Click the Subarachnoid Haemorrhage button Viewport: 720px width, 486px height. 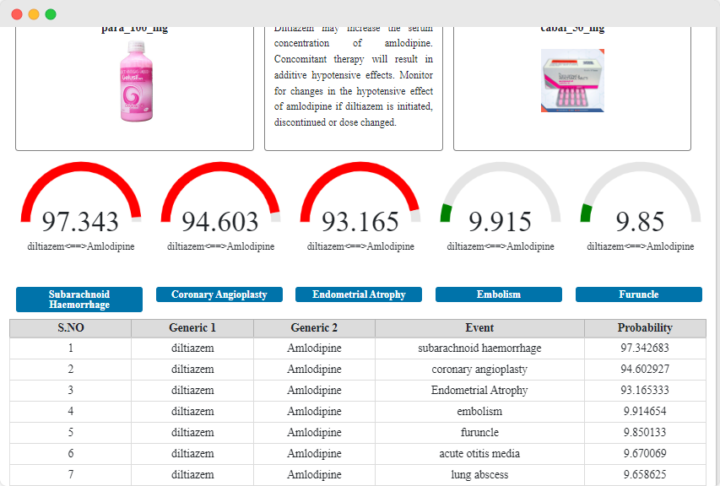coord(79,299)
